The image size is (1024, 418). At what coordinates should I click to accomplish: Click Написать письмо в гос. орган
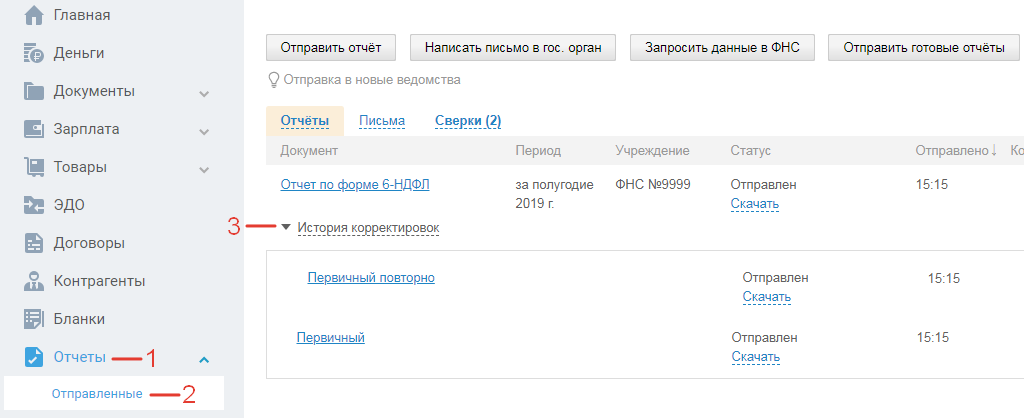(513, 47)
